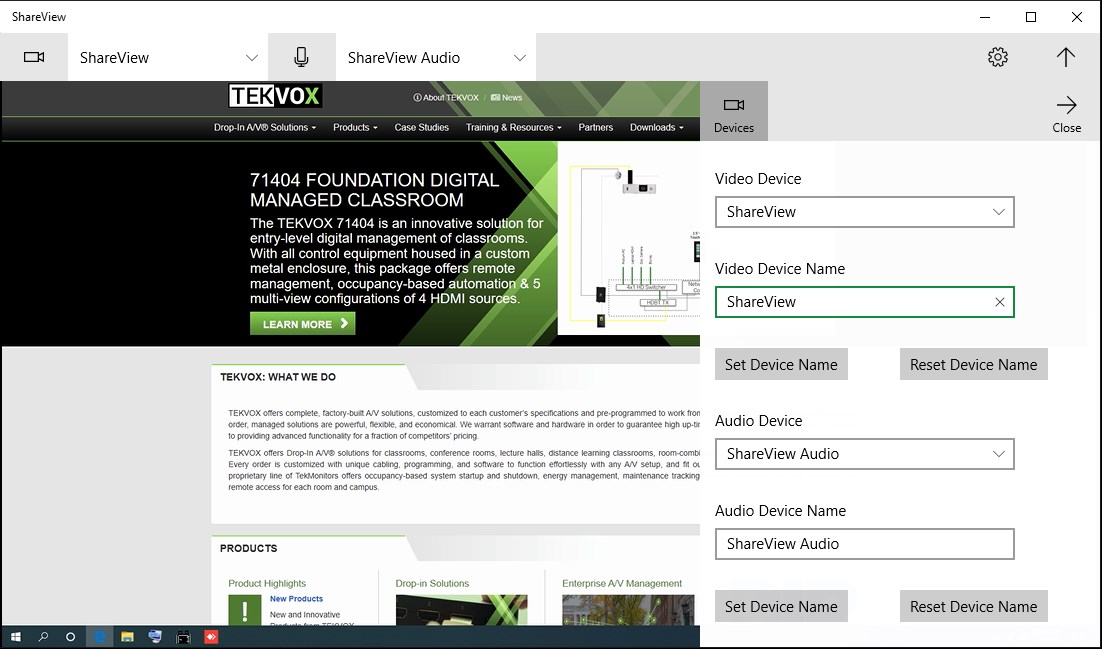Open File Explorer from the taskbar

[x=127, y=637]
